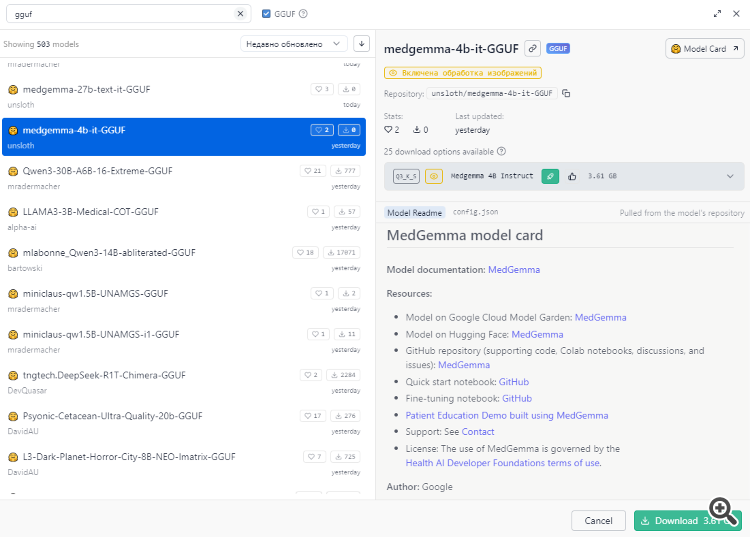Screen dimensions: 750x537
Task: Expand the download options chevron
Action: point(730,176)
